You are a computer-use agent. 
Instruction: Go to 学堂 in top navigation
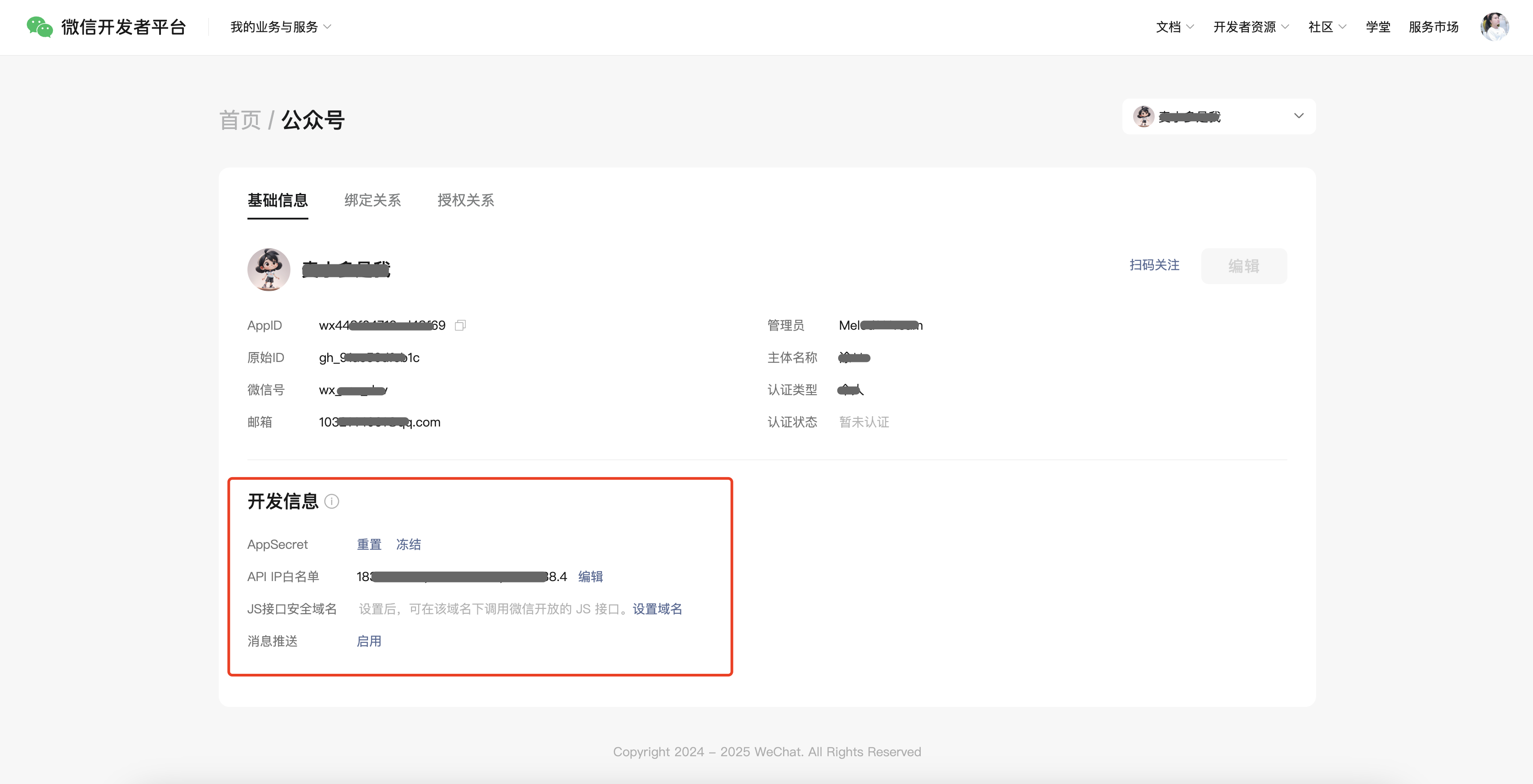coord(1377,27)
